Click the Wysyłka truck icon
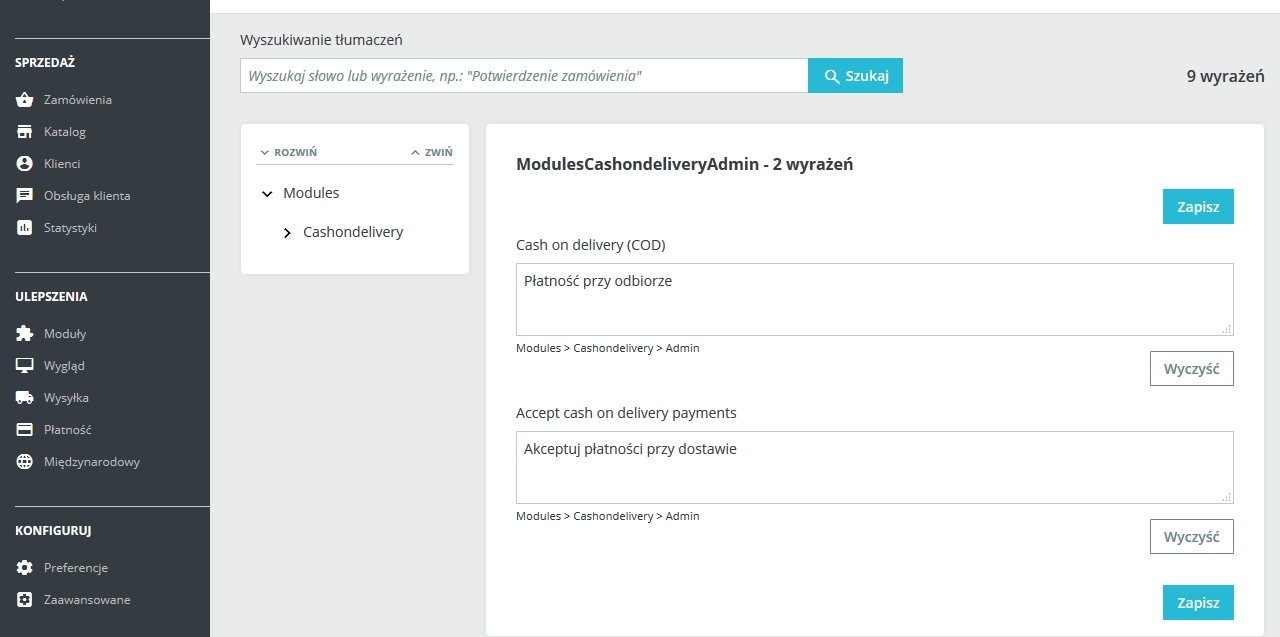 coord(25,398)
